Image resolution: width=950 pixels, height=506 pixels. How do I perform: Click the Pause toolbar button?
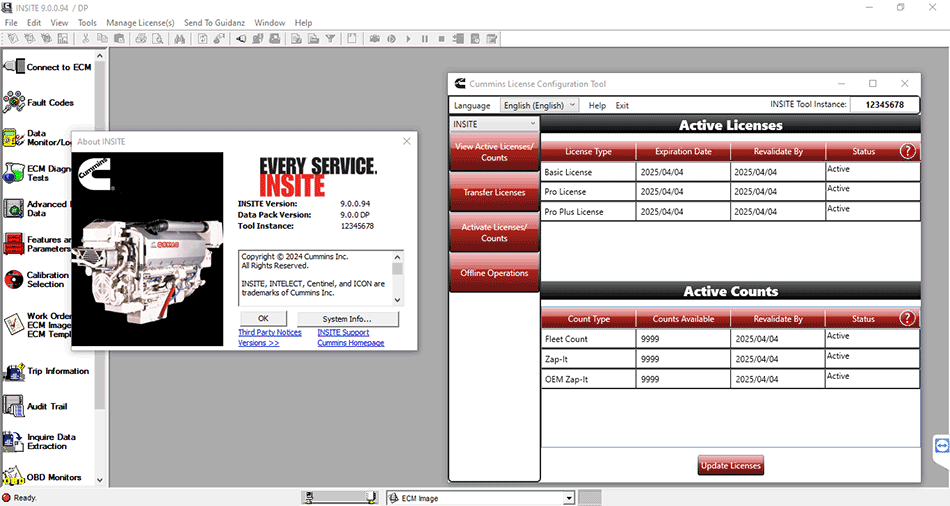pos(425,39)
